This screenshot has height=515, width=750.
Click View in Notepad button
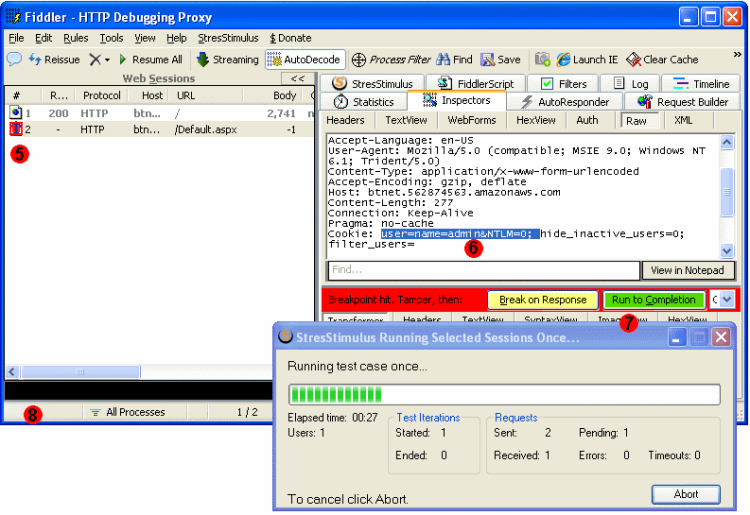click(x=687, y=270)
